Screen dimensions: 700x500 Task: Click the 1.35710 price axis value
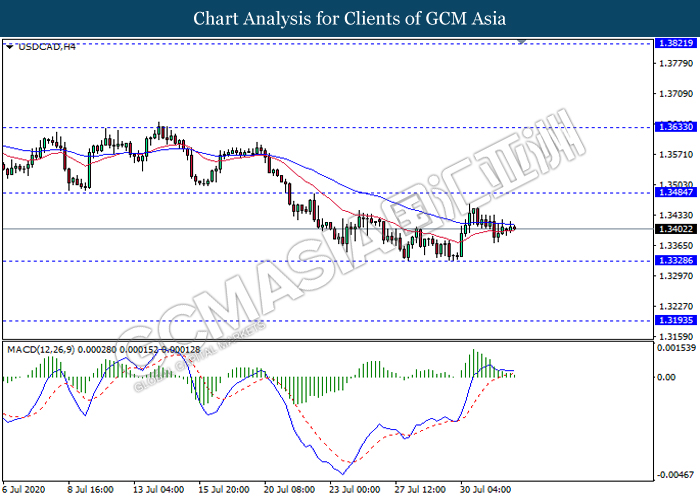click(x=676, y=154)
